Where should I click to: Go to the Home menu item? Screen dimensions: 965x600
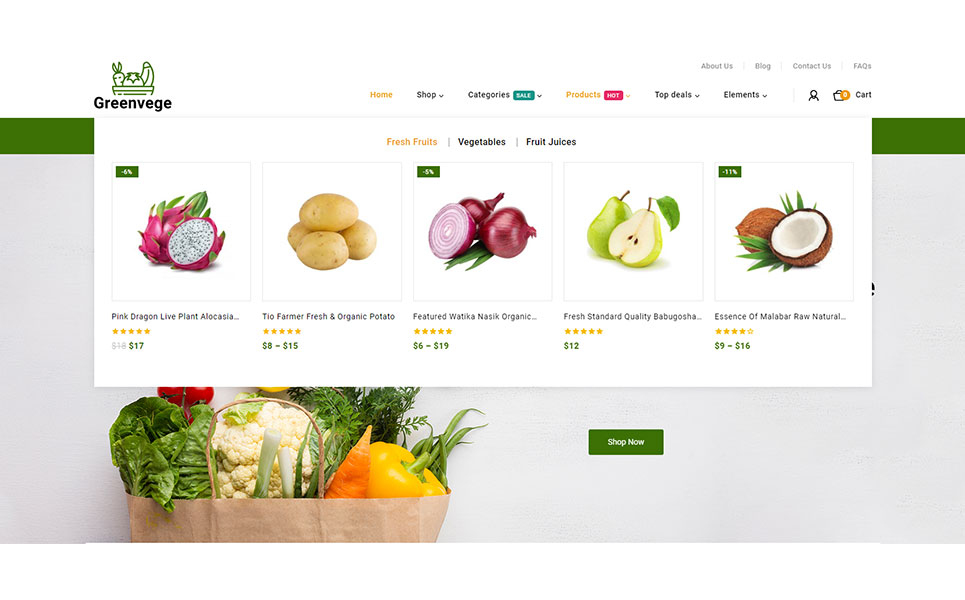[381, 95]
